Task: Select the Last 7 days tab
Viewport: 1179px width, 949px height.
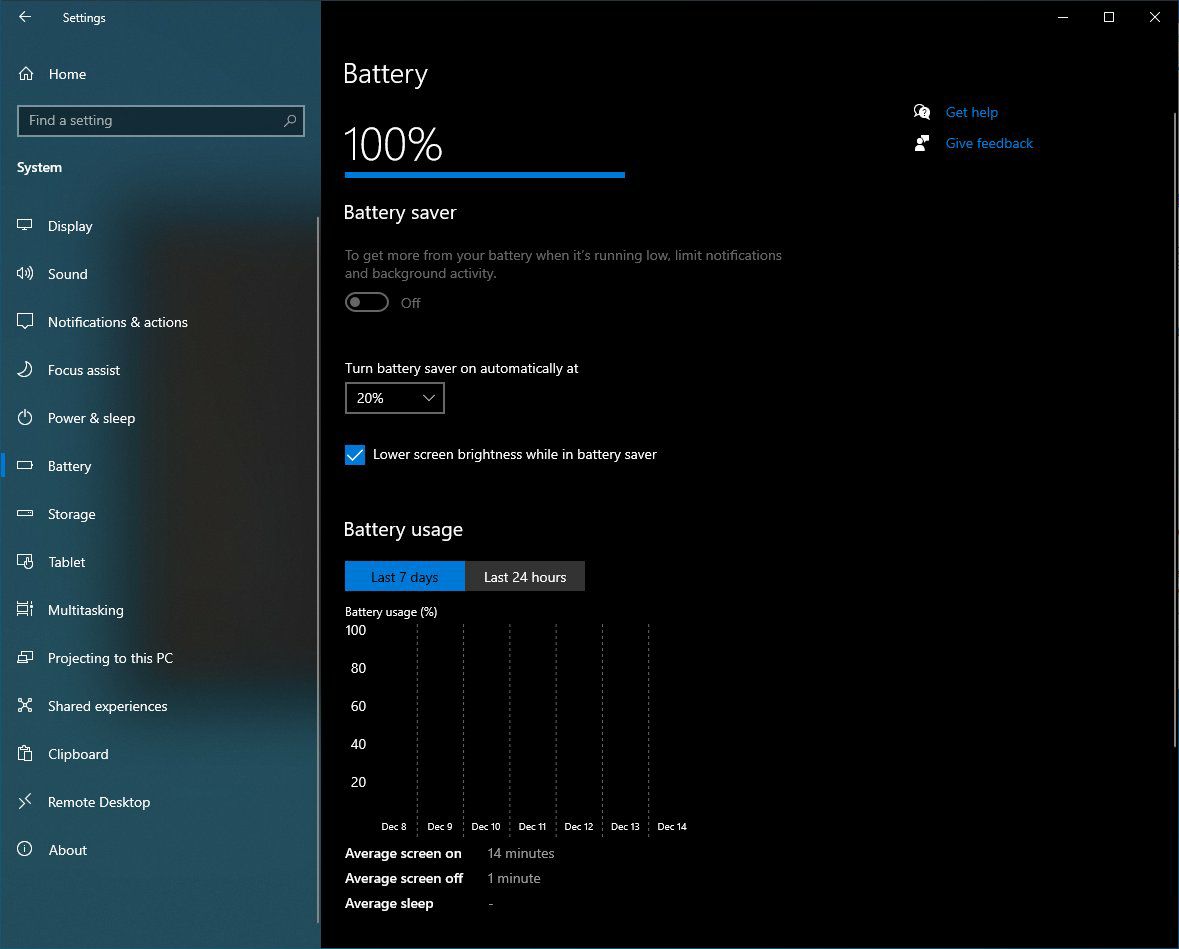Action: coord(405,577)
